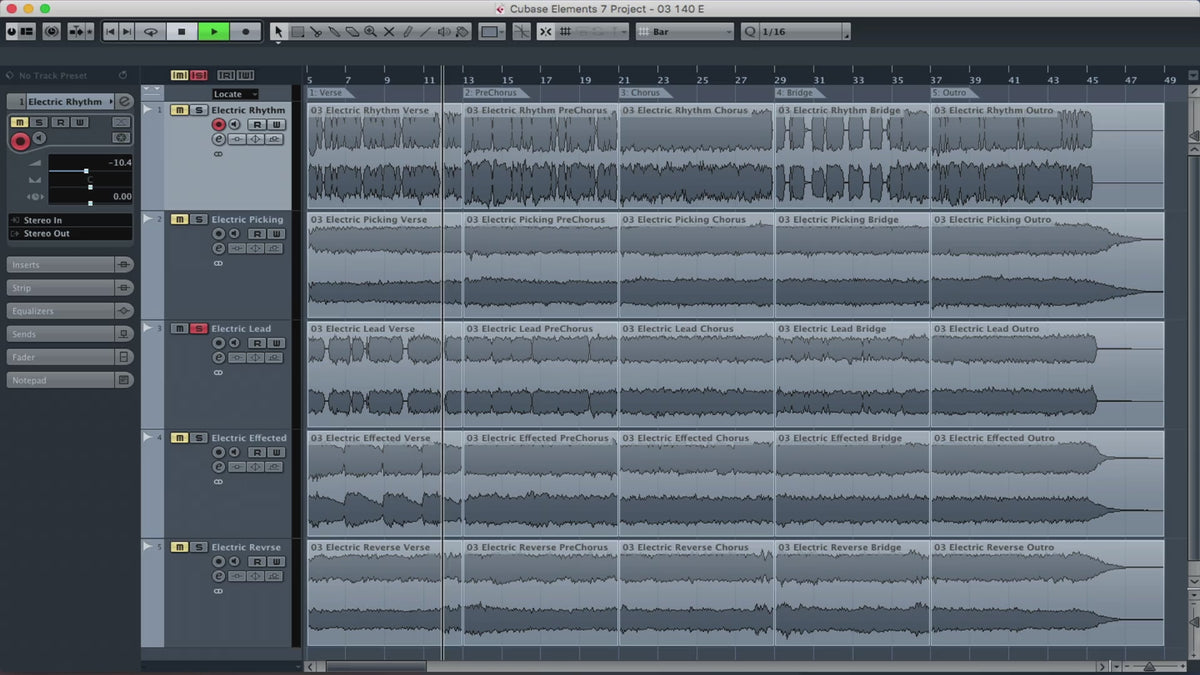
Task: Click the Stereo Out output routing field
Action: (70, 234)
